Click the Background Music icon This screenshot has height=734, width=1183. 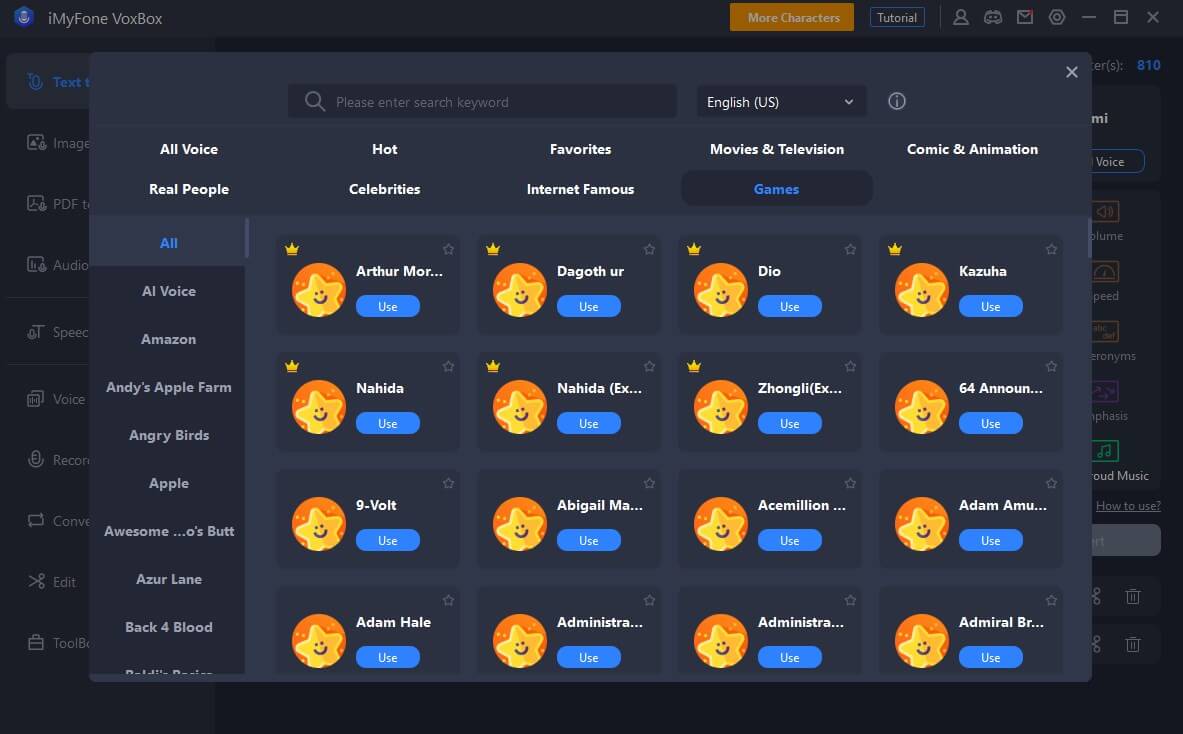[x=1105, y=451]
